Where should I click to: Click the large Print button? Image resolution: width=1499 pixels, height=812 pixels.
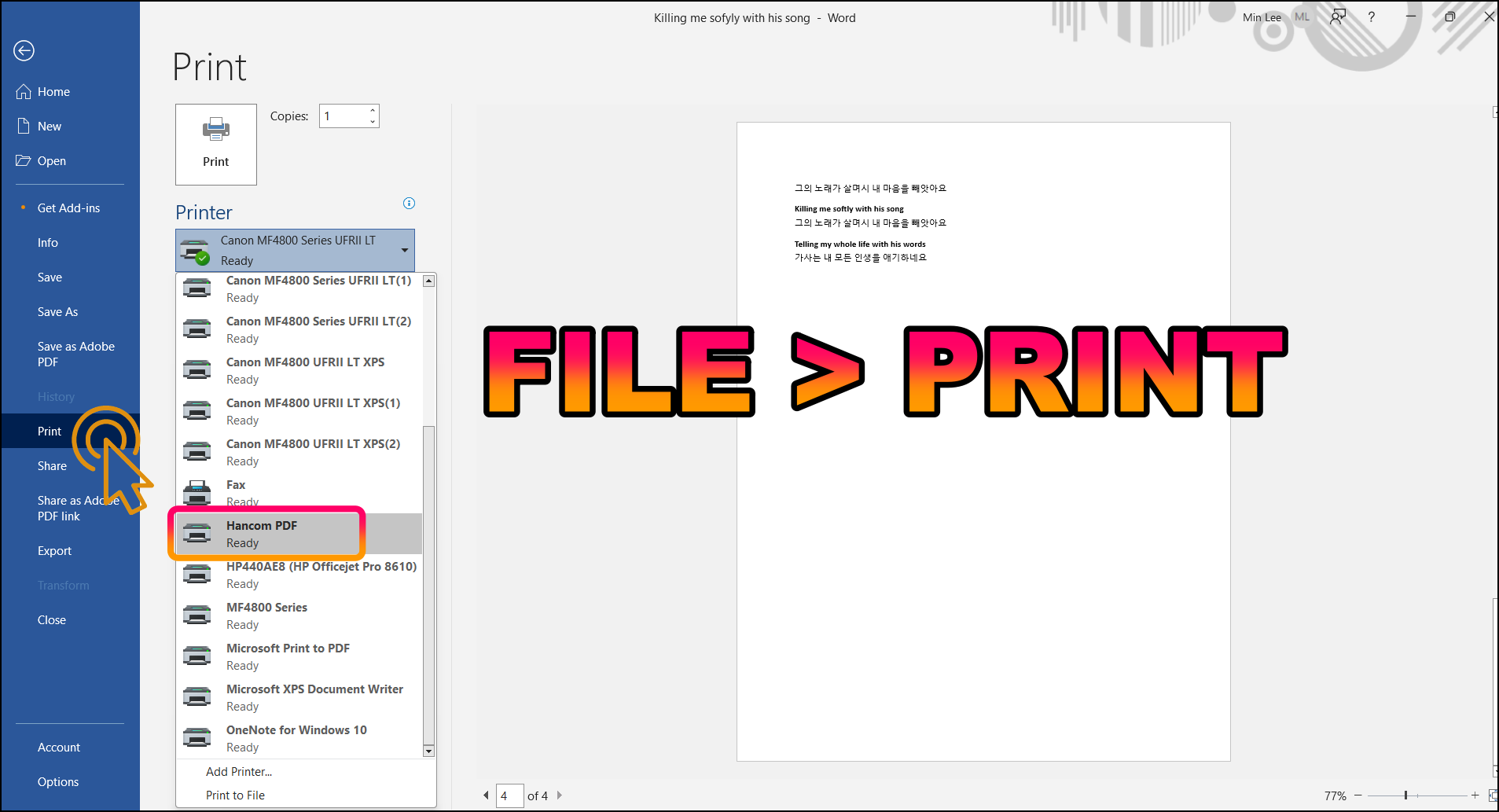(x=216, y=145)
